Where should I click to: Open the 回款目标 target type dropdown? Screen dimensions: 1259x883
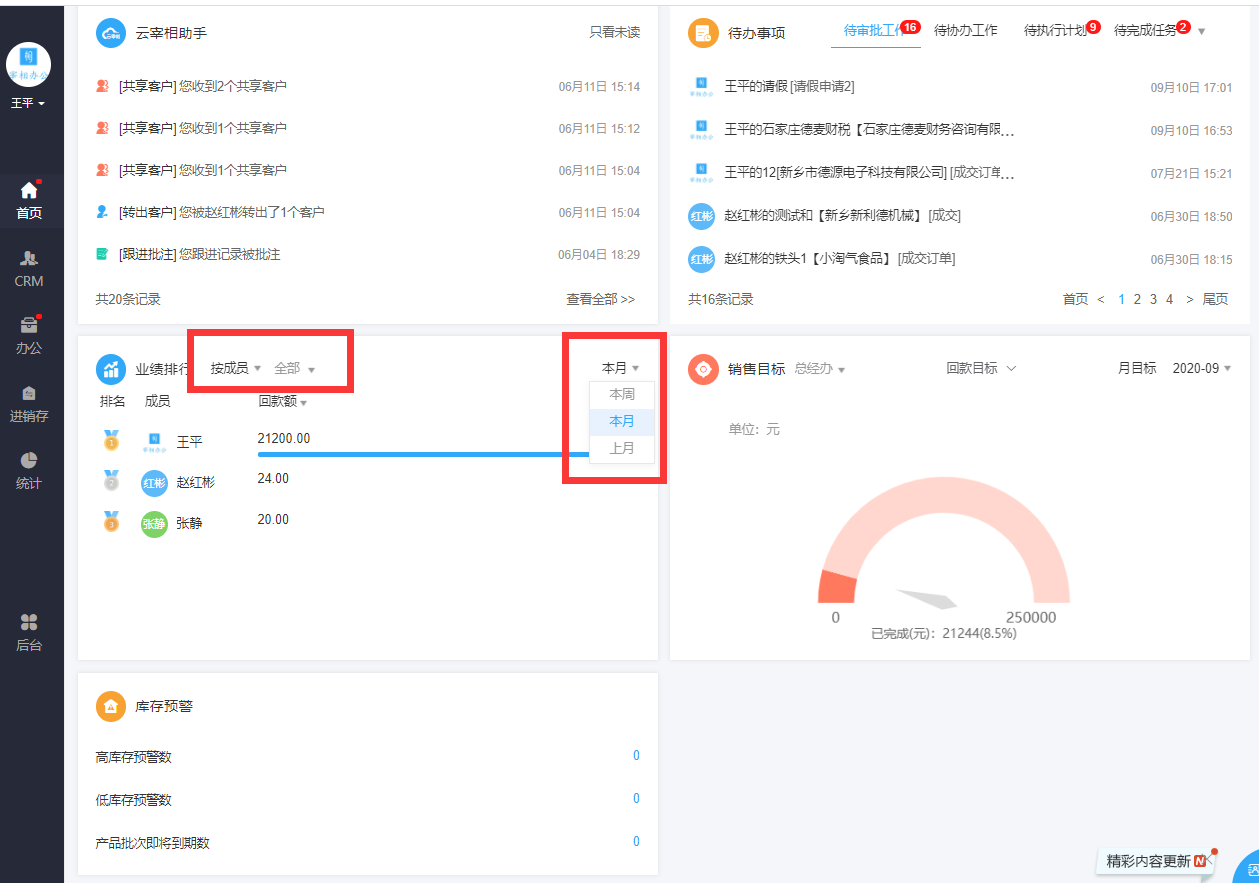[981, 368]
